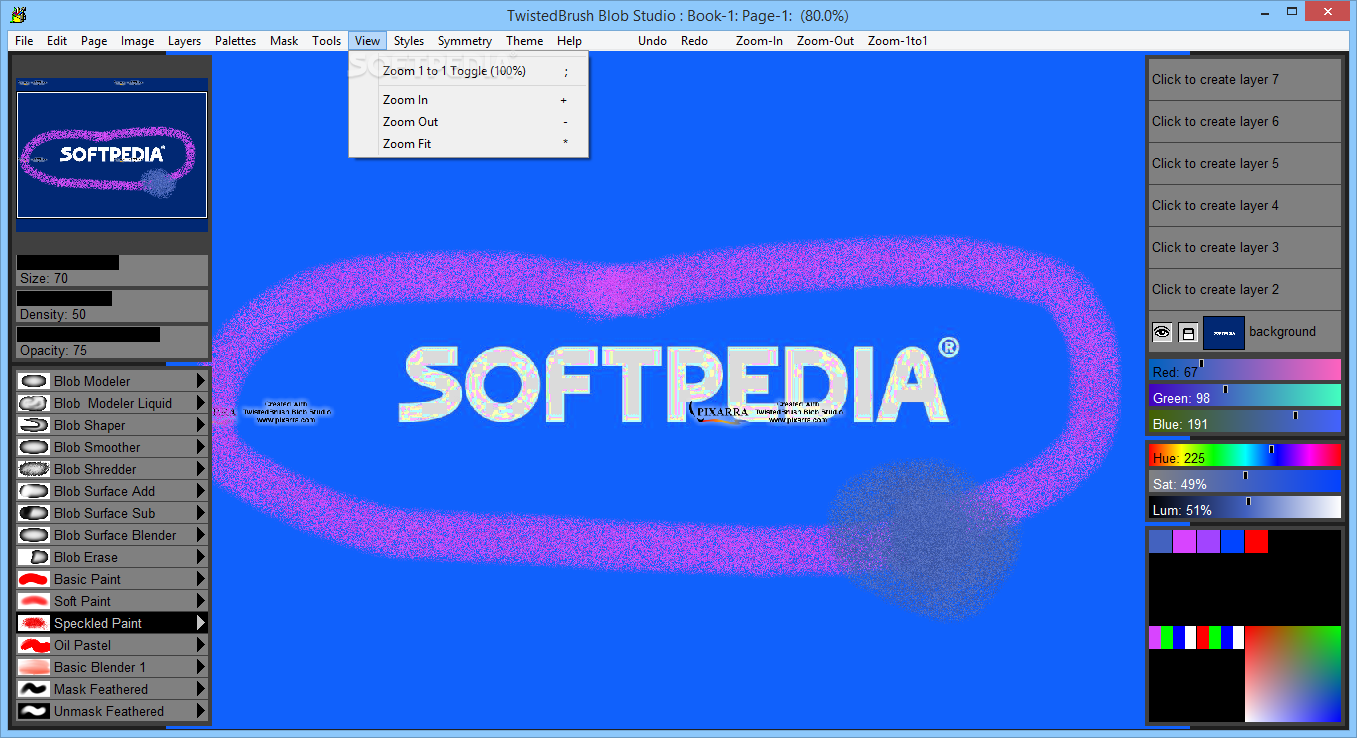Adjust the Green color slider
Image resolution: width=1357 pixels, height=738 pixels.
coord(1245,396)
